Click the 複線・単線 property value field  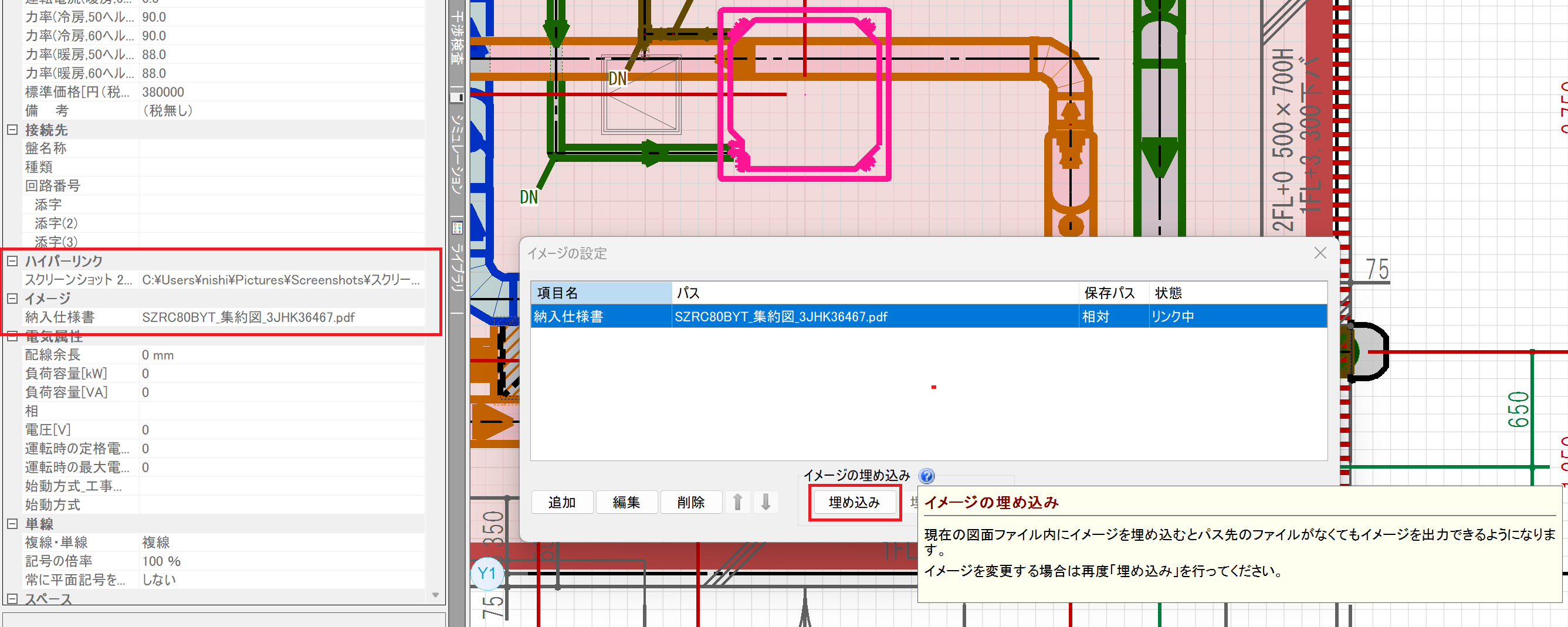280,543
